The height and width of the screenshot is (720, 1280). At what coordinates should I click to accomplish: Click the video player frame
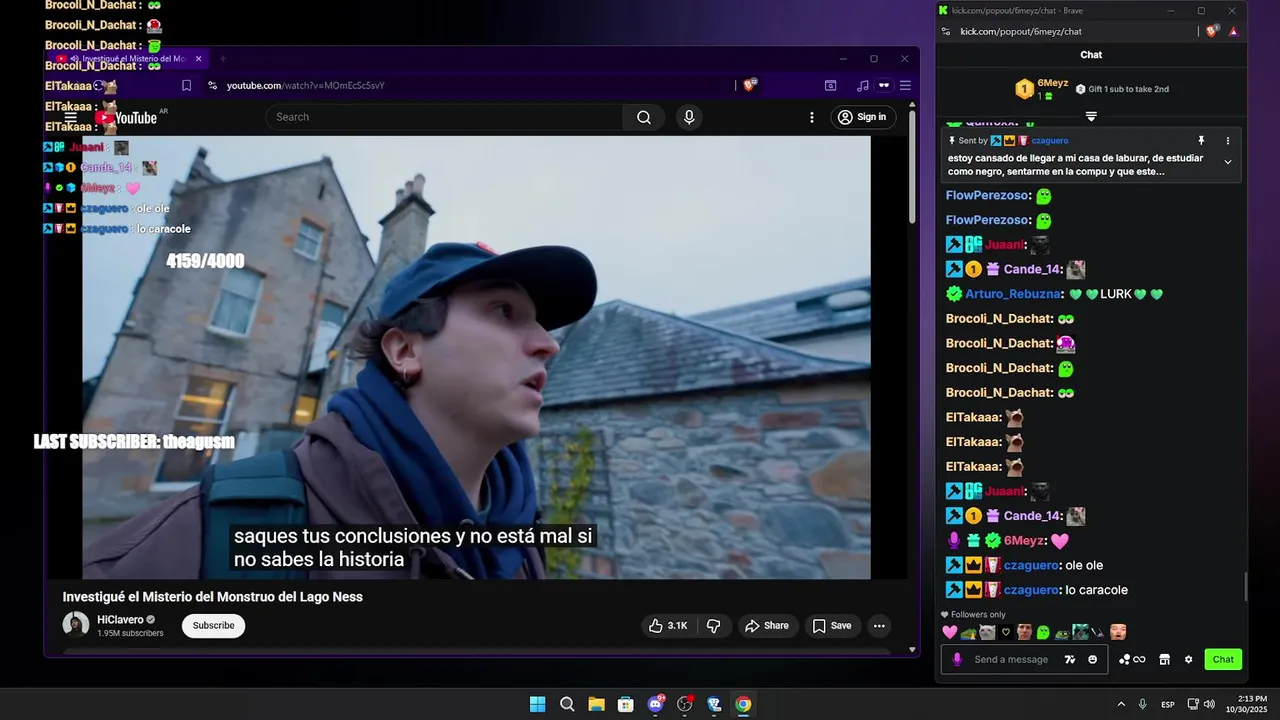coord(476,357)
